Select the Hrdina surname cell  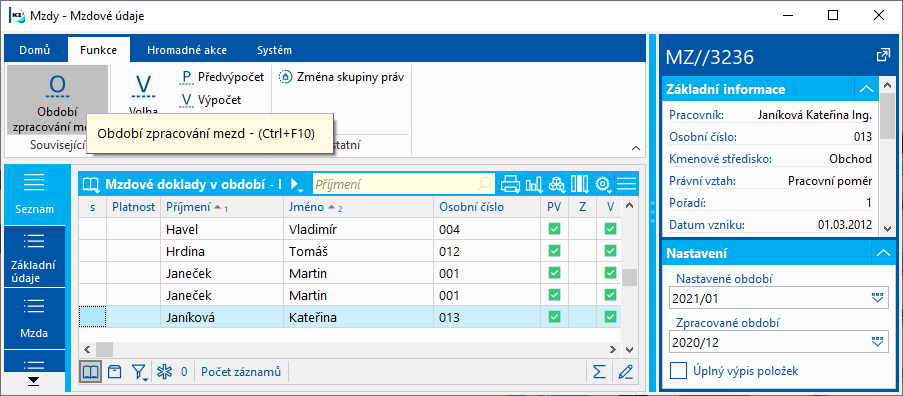pyautogui.click(x=222, y=252)
